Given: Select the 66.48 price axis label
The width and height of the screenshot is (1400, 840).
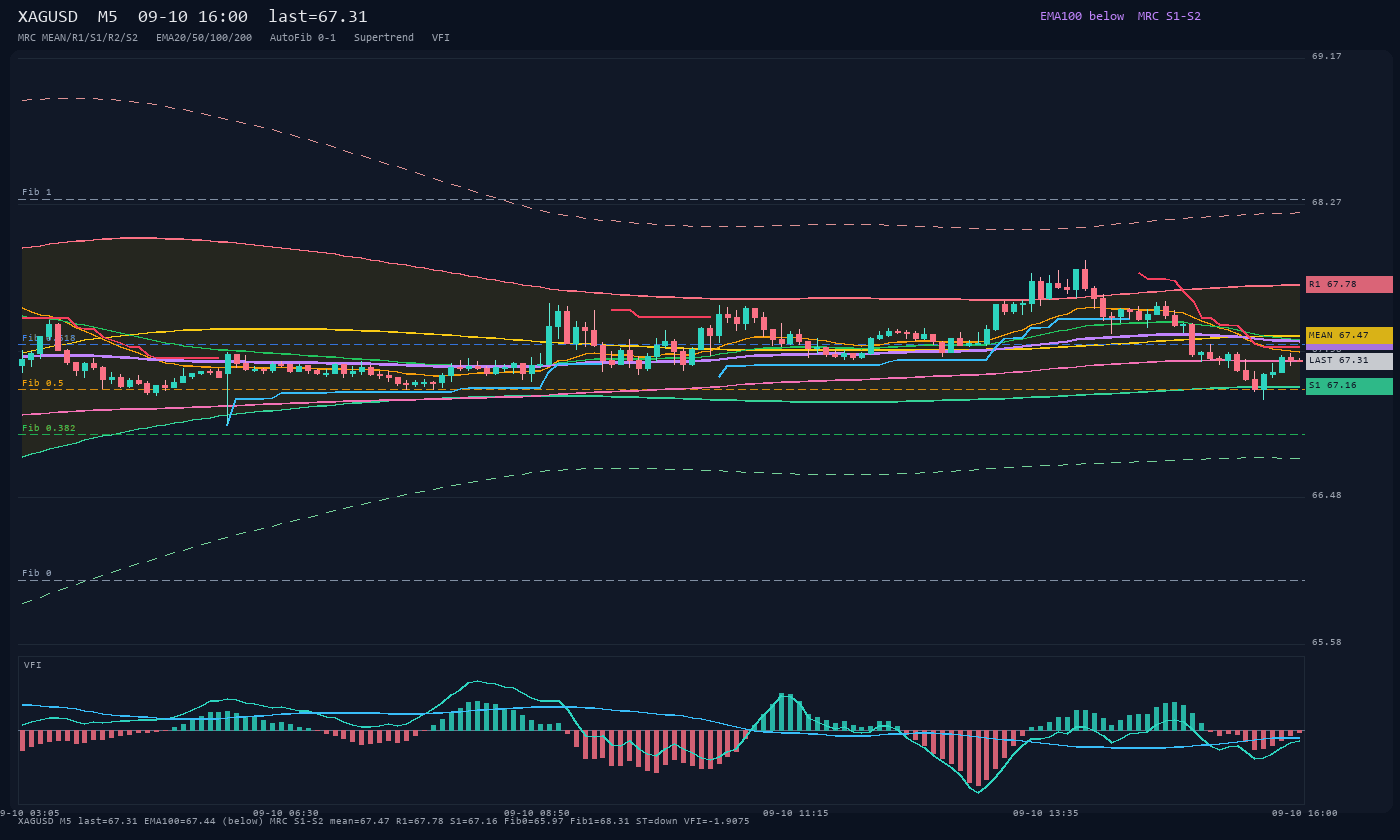Looking at the screenshot, I should (x=1327, y=495).
